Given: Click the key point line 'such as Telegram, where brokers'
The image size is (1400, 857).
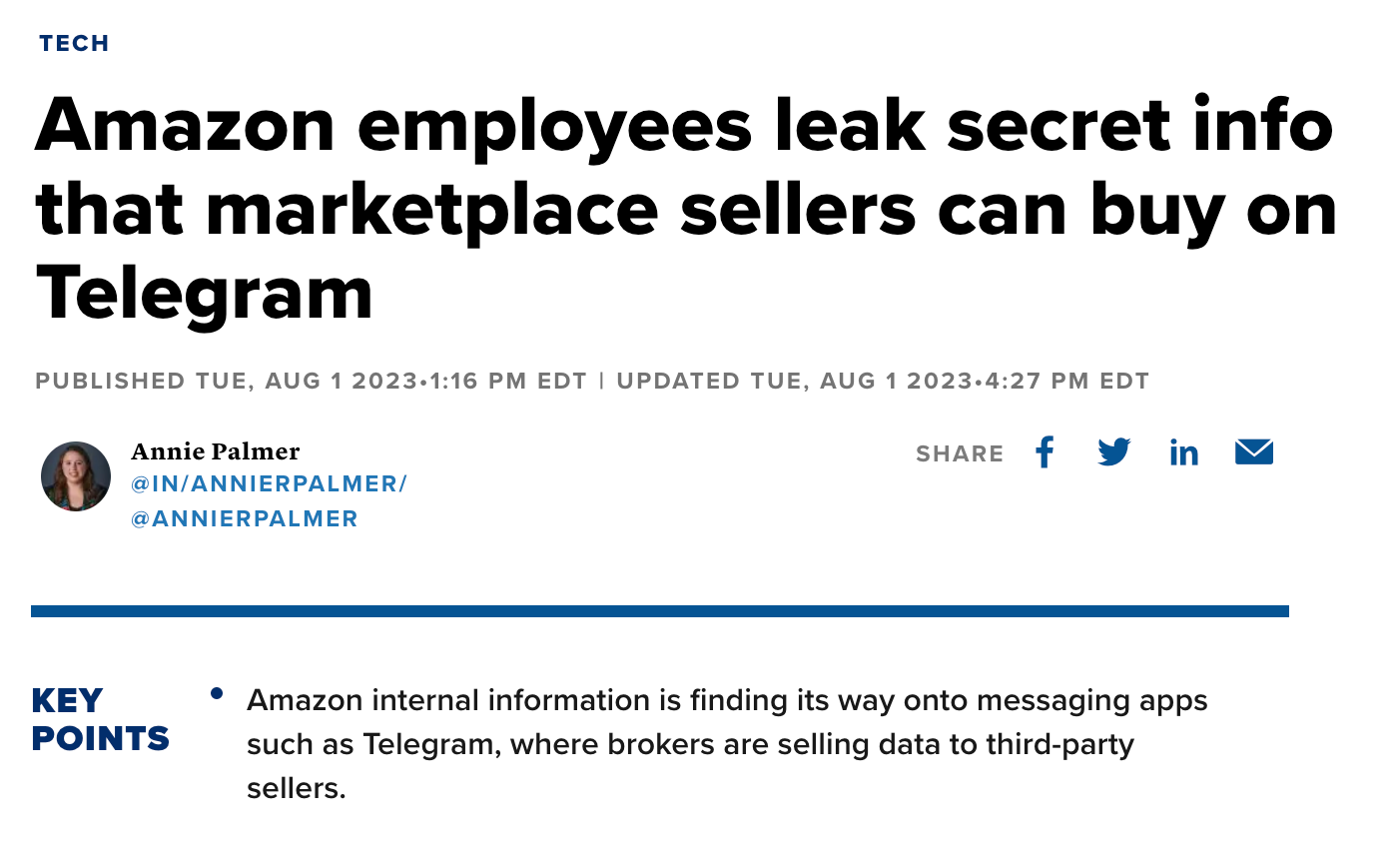Looking at the screenshot, I should click(x=690, y=745).
